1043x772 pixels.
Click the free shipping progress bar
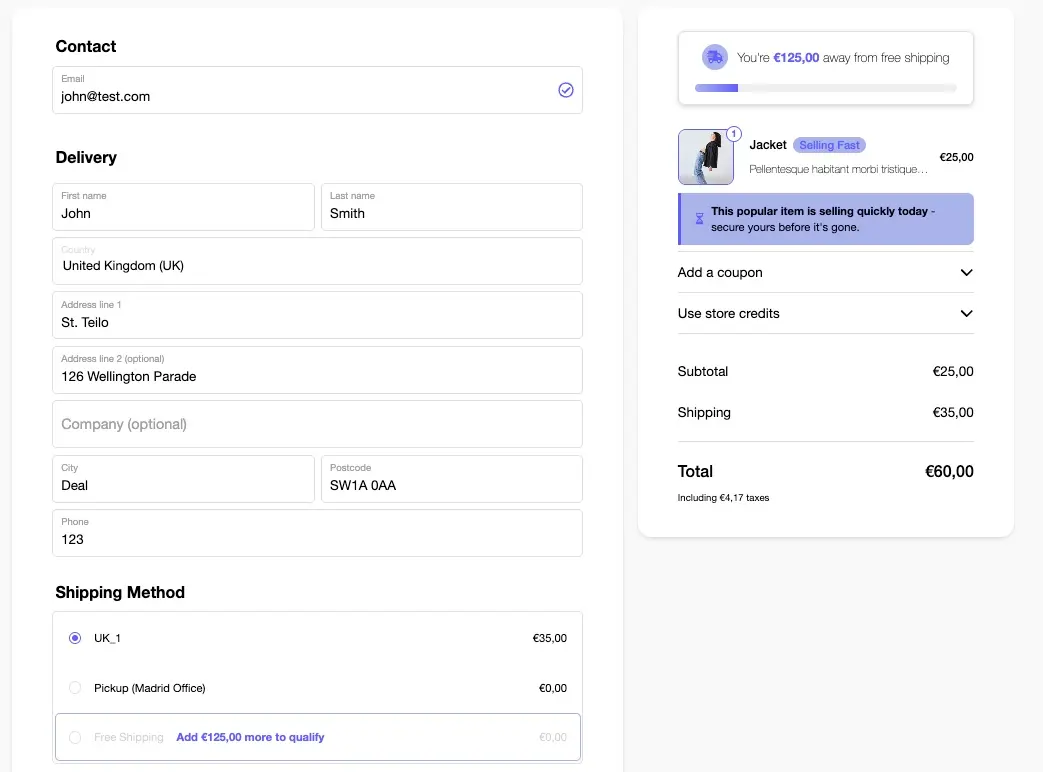coord(825,88)
